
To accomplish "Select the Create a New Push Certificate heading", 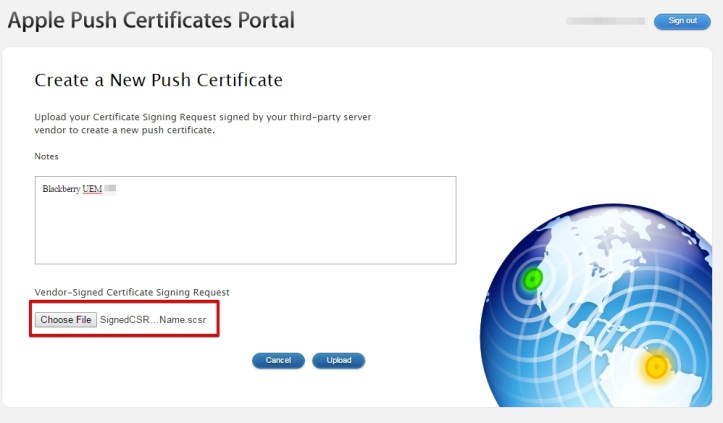I will pyautogui.click(x=159, y=80).
